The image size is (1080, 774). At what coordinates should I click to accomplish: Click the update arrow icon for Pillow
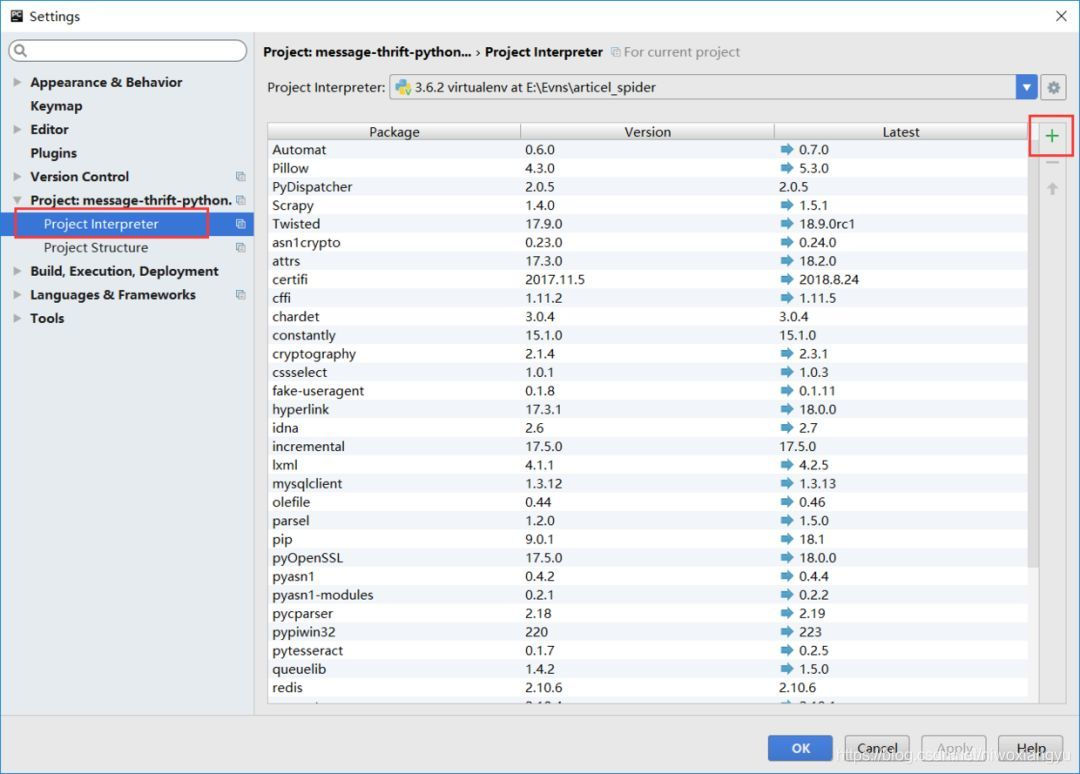click(x=787, y=167)
